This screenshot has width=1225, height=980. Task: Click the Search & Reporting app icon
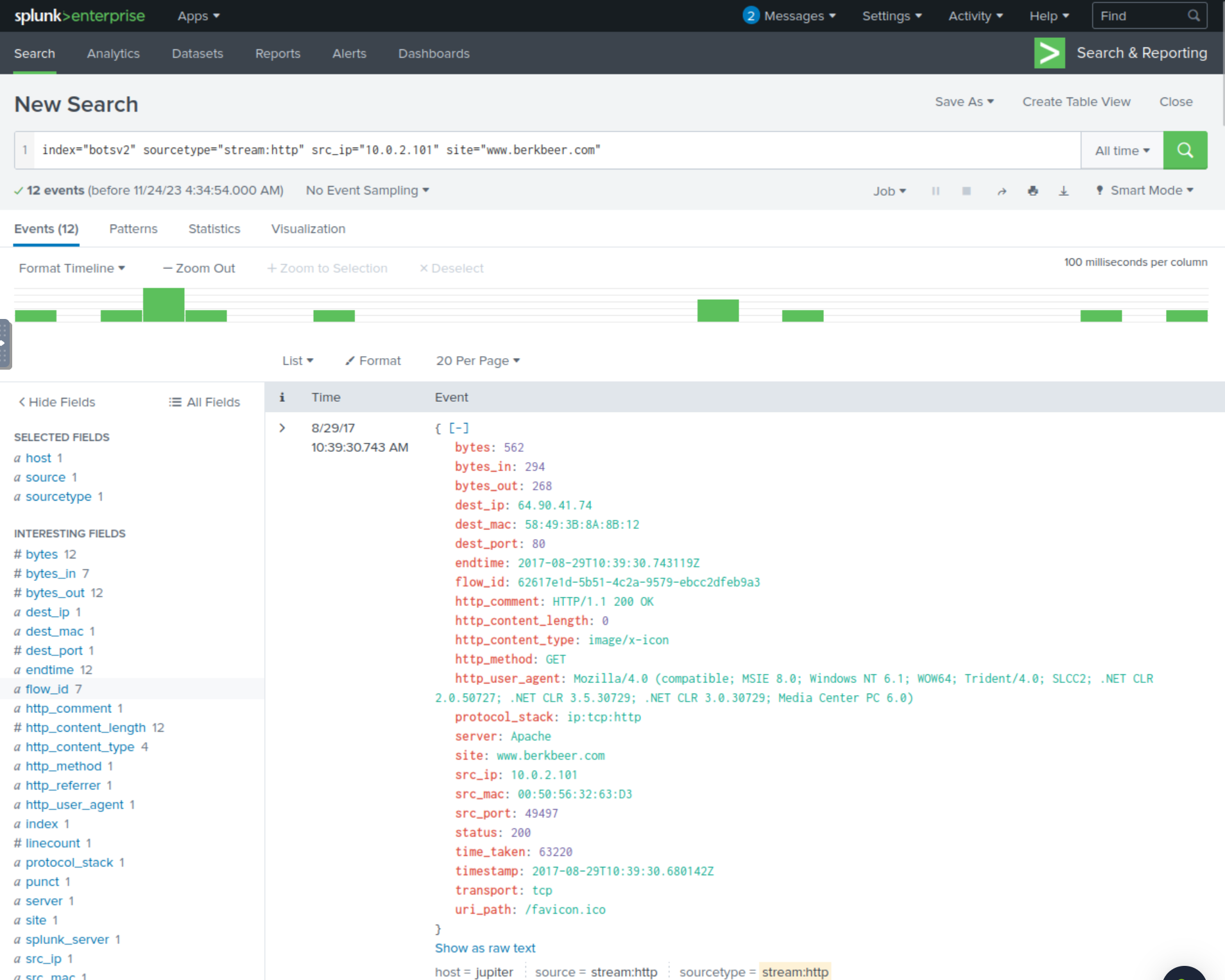click(1049, 53)
